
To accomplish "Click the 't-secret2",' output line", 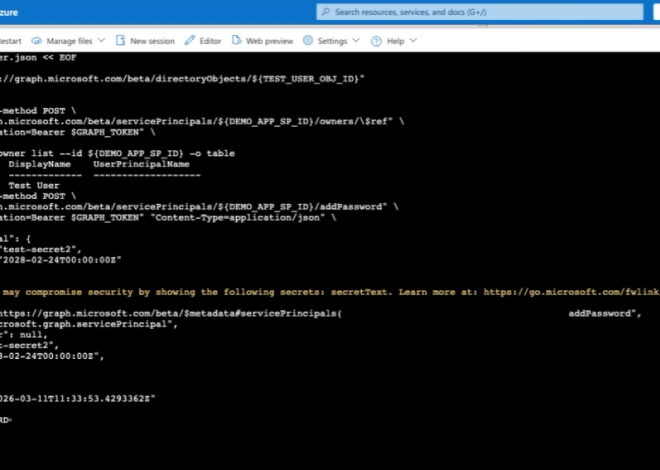I will [x=29, y=345].
